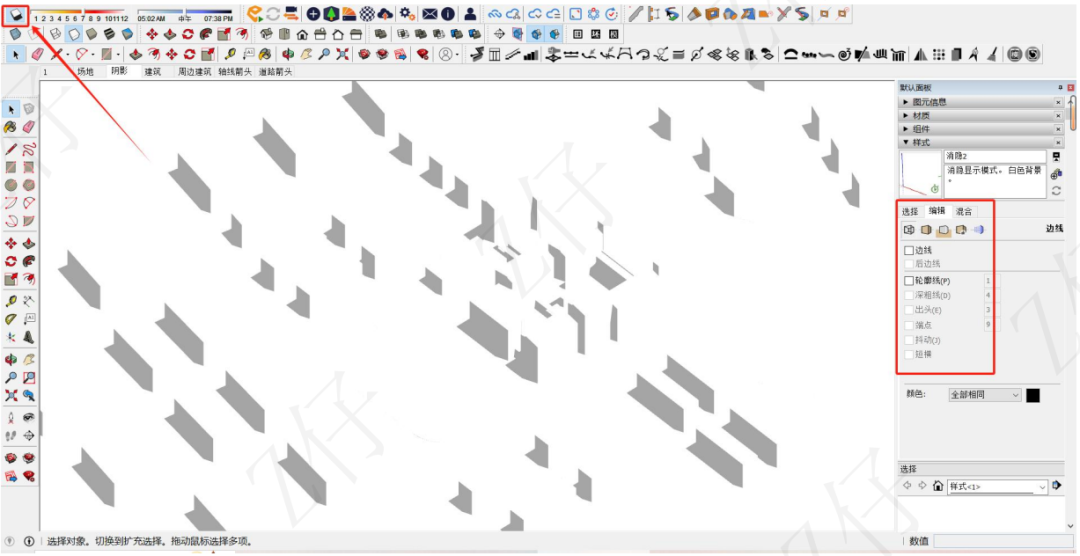This screenshot has height=556, width=1080.
Task: Open the user circle dropdown arrow
Action: 458,54
